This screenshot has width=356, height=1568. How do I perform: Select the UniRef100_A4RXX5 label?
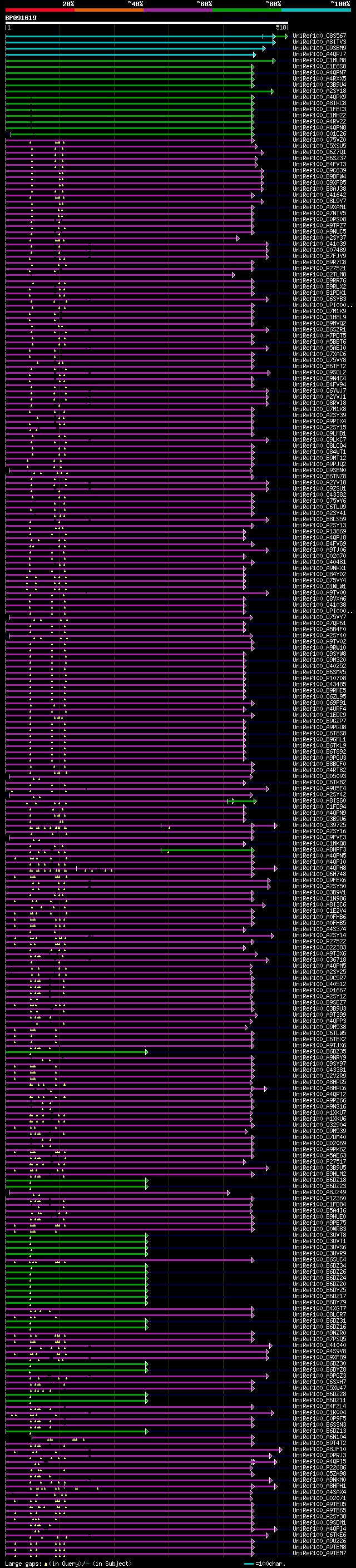point(319,78)
